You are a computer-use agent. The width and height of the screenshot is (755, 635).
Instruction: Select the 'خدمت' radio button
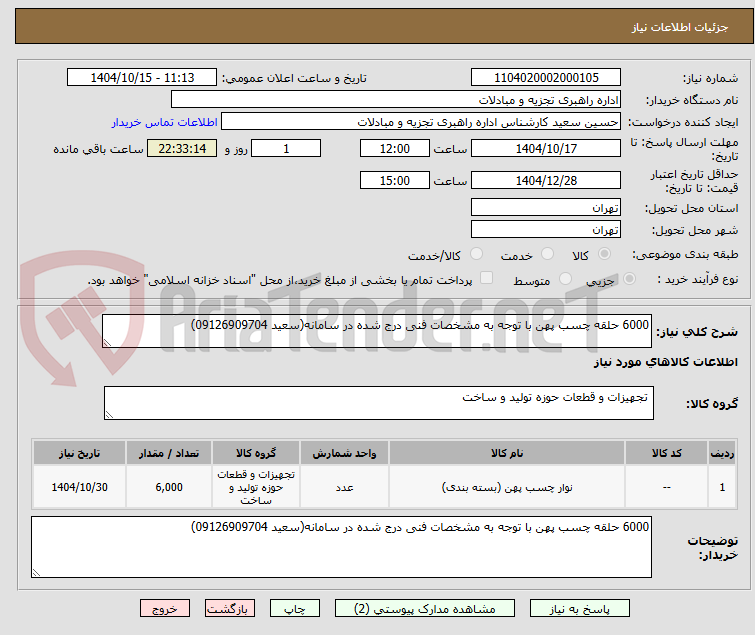coord(547,254)
